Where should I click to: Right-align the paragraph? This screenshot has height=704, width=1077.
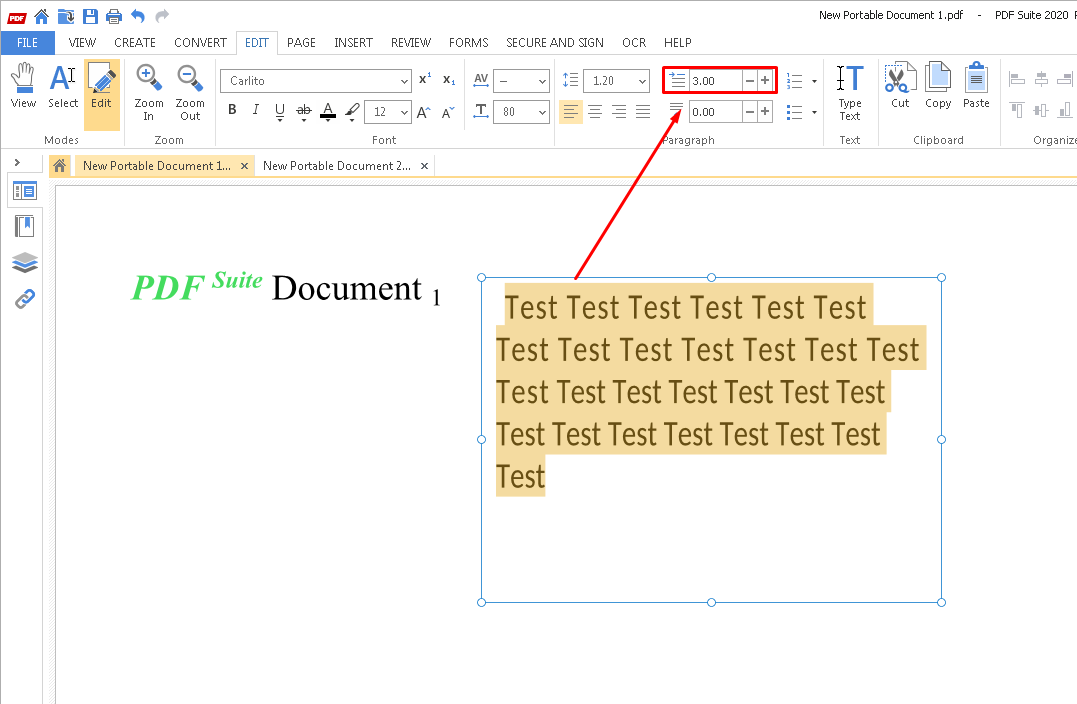click(619, 111)
